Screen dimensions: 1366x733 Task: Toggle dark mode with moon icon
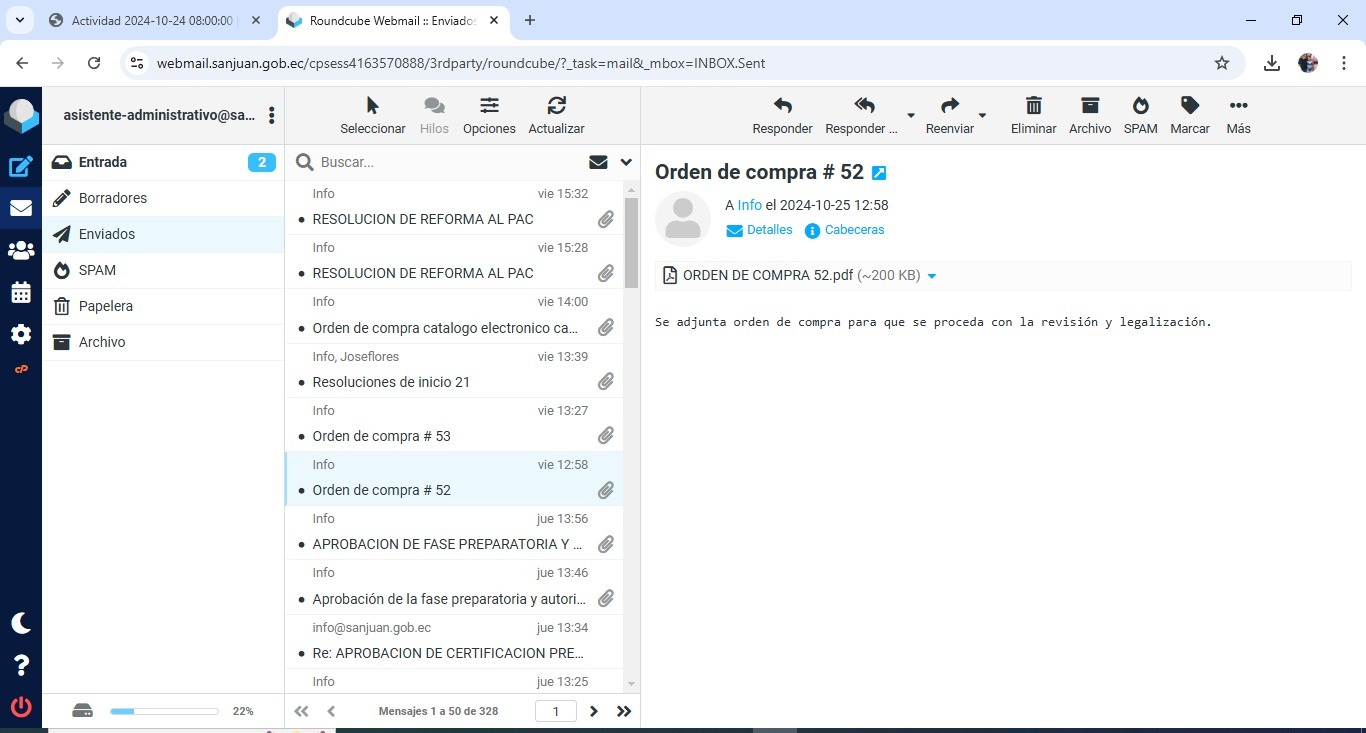point(21,623)
